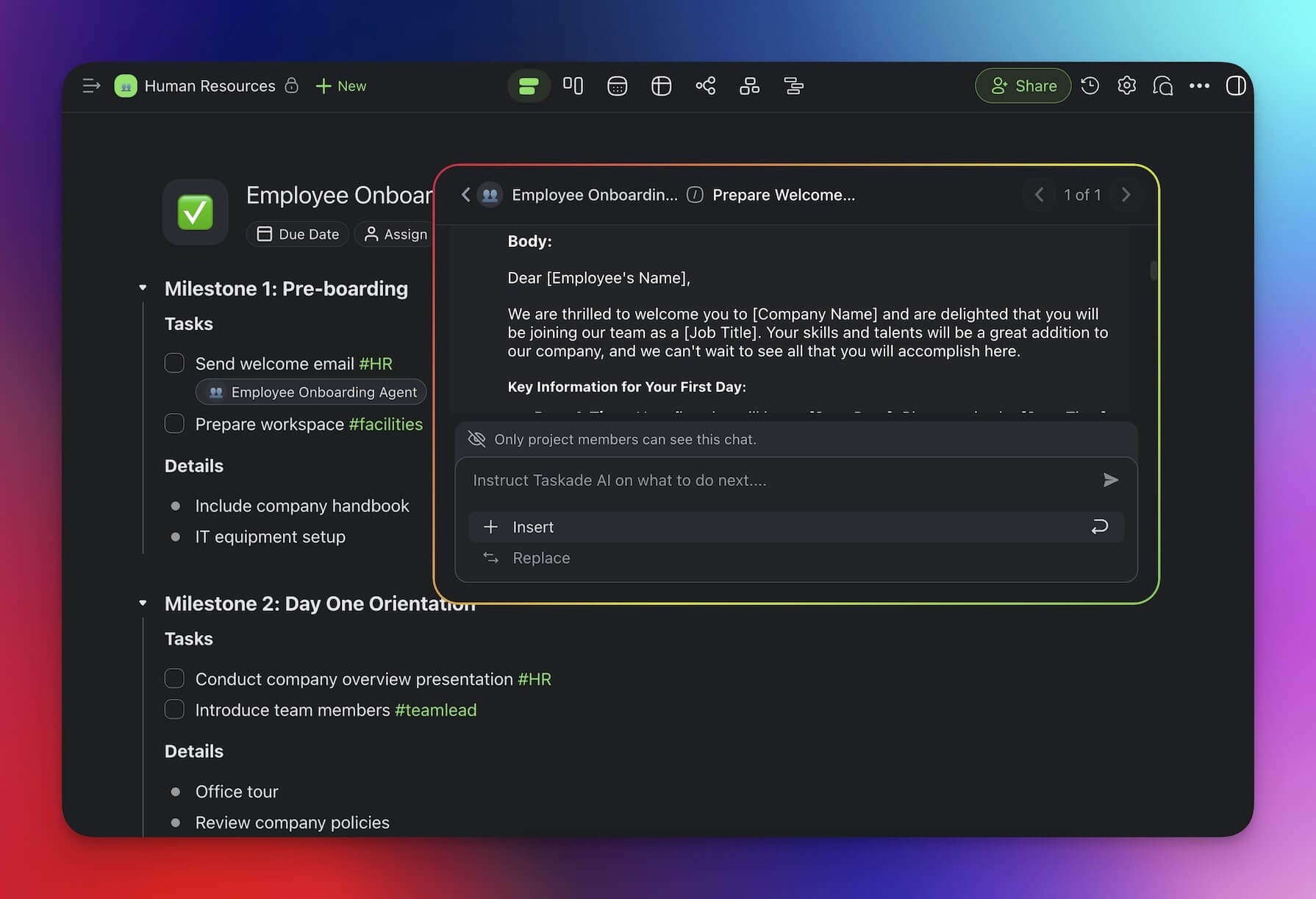Click the New project button

341,86
